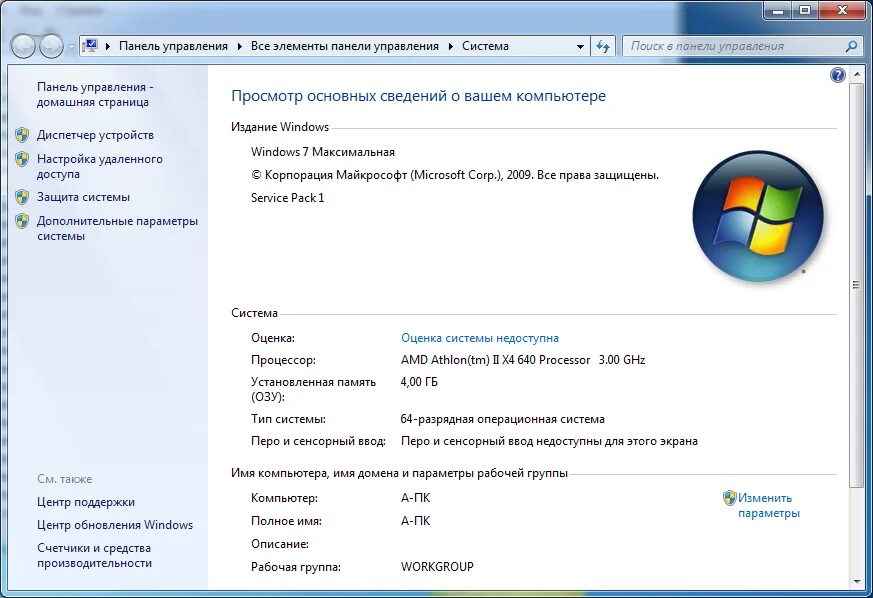The width and height of the screenshot is (873, 598).
Task: Select Service Pack 1 text
Action: pos(287,198)
